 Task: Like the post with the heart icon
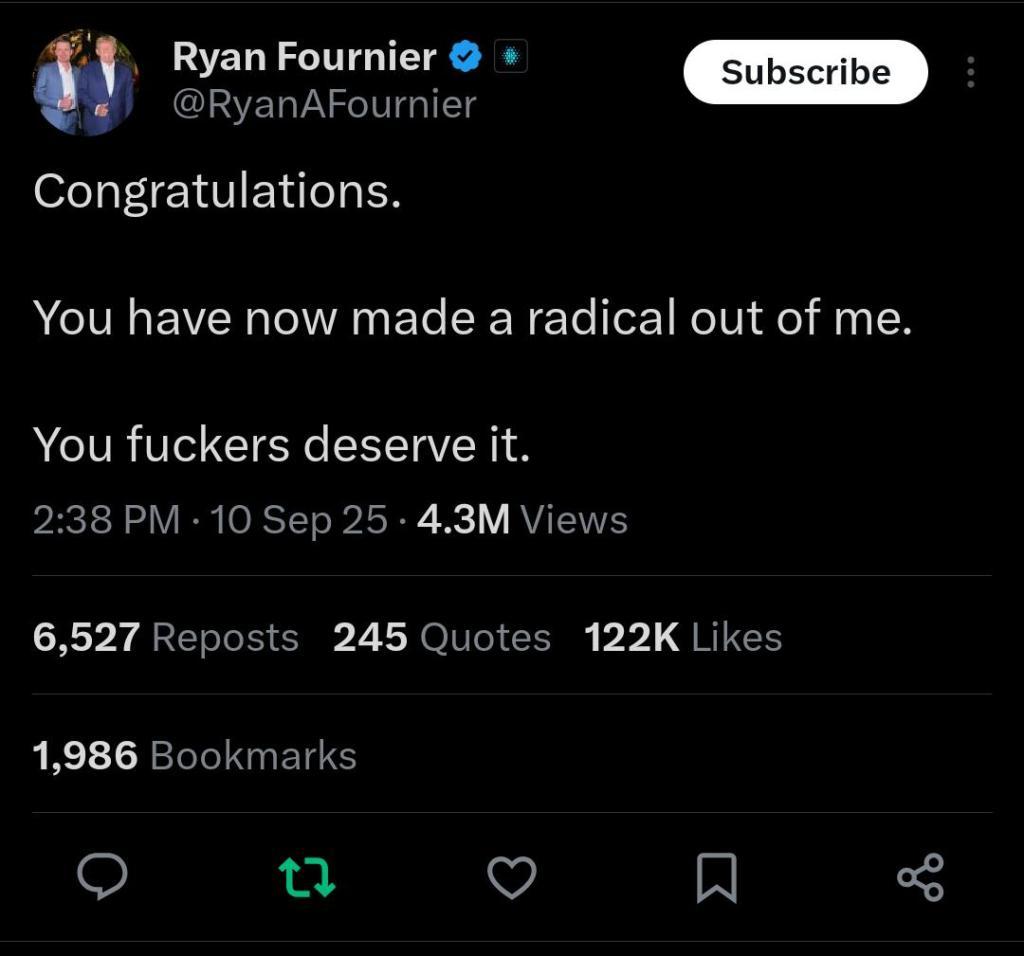coord(512,878)
